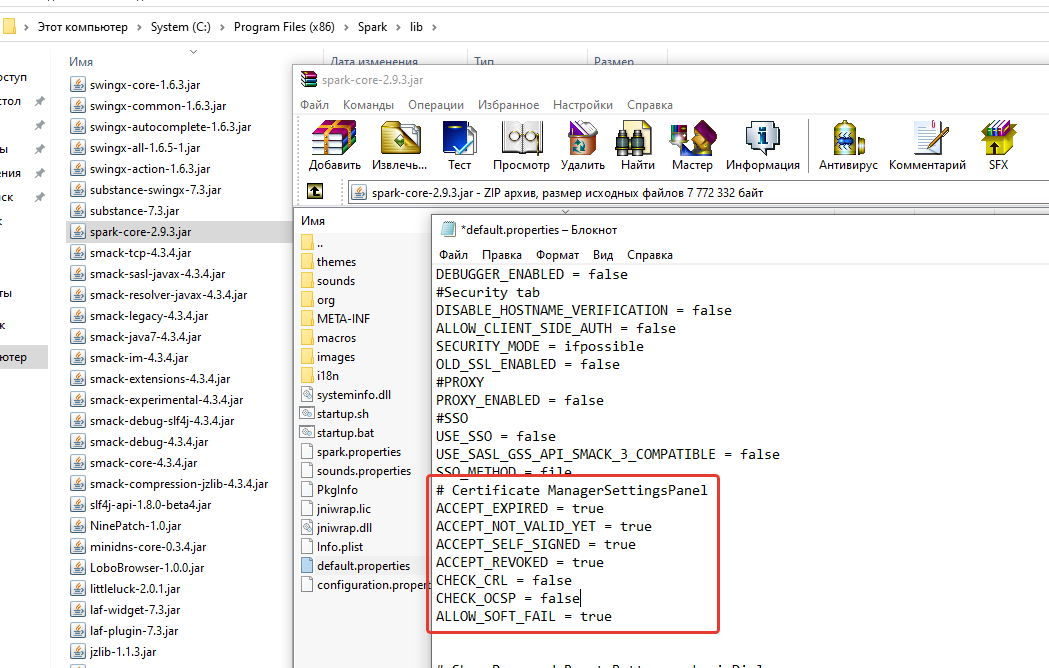Open the Найти (Find) binoculars tool

[x=638, y=145]
